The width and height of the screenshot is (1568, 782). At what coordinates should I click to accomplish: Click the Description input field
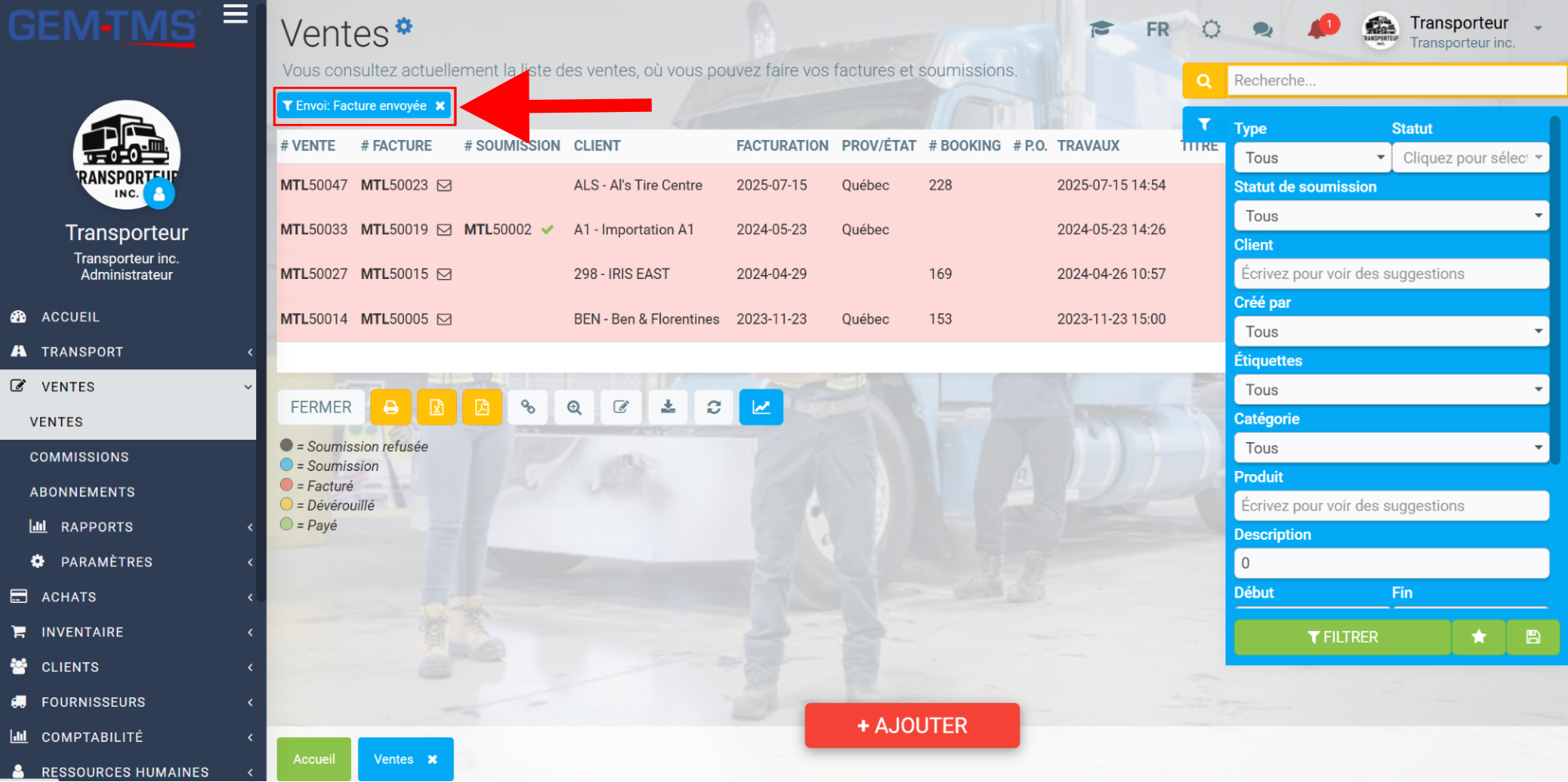point(1391,564)
